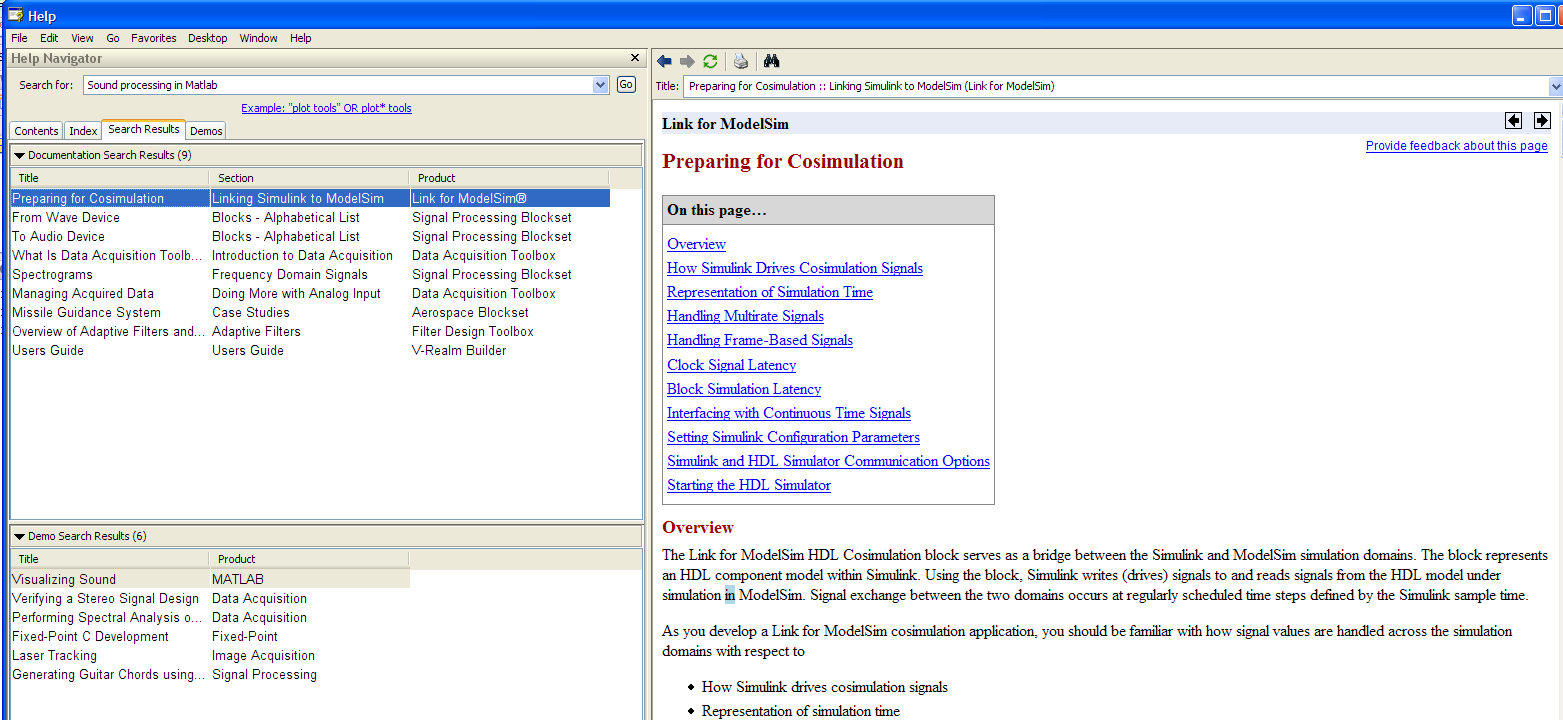Open the Go menu
The height and width of the screenshot is (720, 1563).
[113, 38]
